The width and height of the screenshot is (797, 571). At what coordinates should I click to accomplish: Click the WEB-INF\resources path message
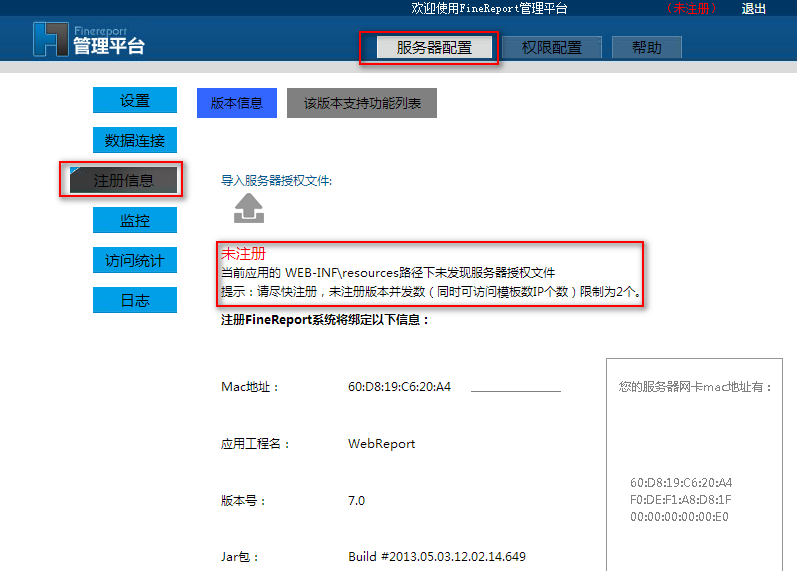[x=388, y=273]
